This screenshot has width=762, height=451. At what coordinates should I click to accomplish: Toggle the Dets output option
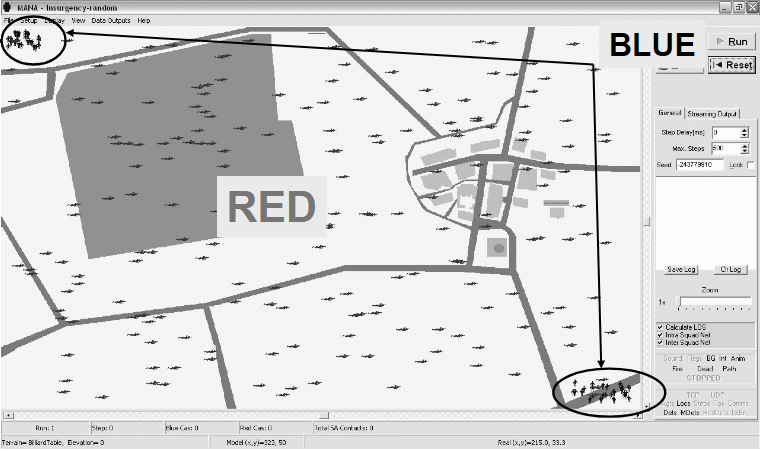click(670, 413)
